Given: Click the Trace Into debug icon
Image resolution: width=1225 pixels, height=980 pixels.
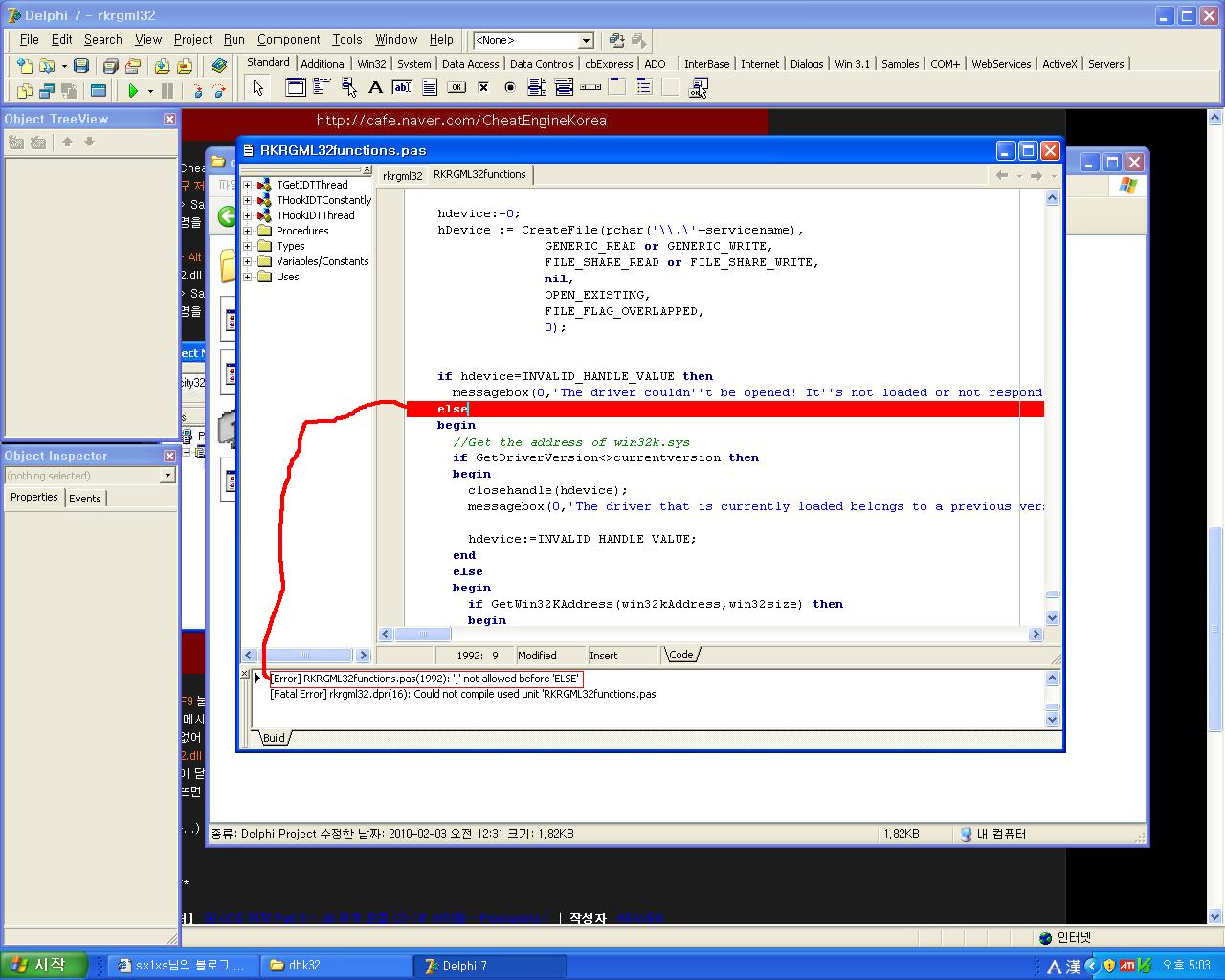Looking at the screenshot, I should (197, 91).
